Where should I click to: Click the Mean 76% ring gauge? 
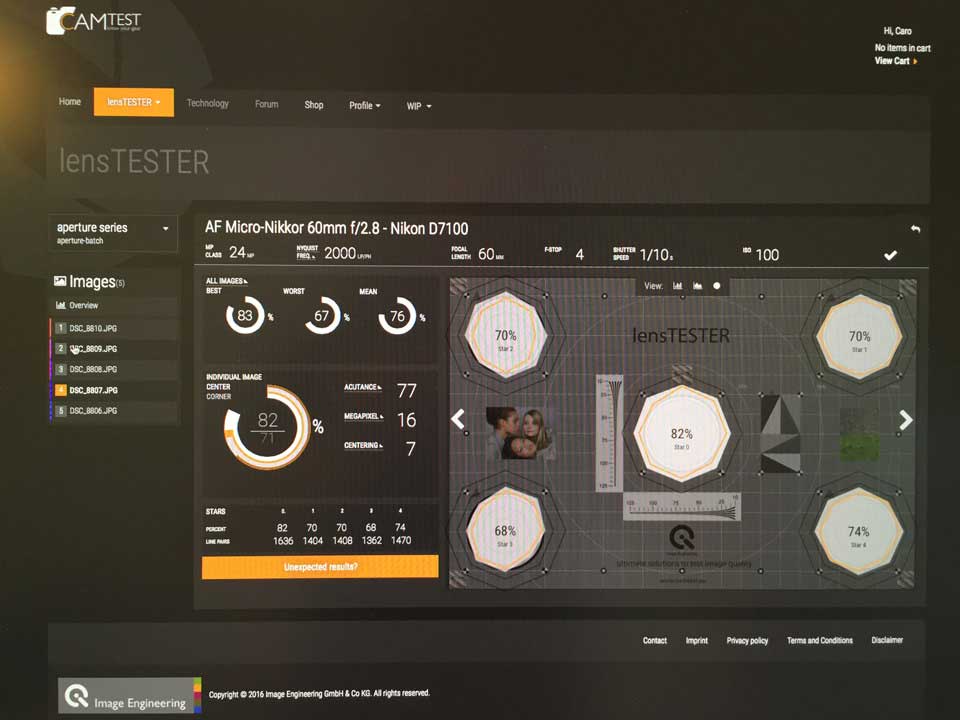tap(397, 316)
